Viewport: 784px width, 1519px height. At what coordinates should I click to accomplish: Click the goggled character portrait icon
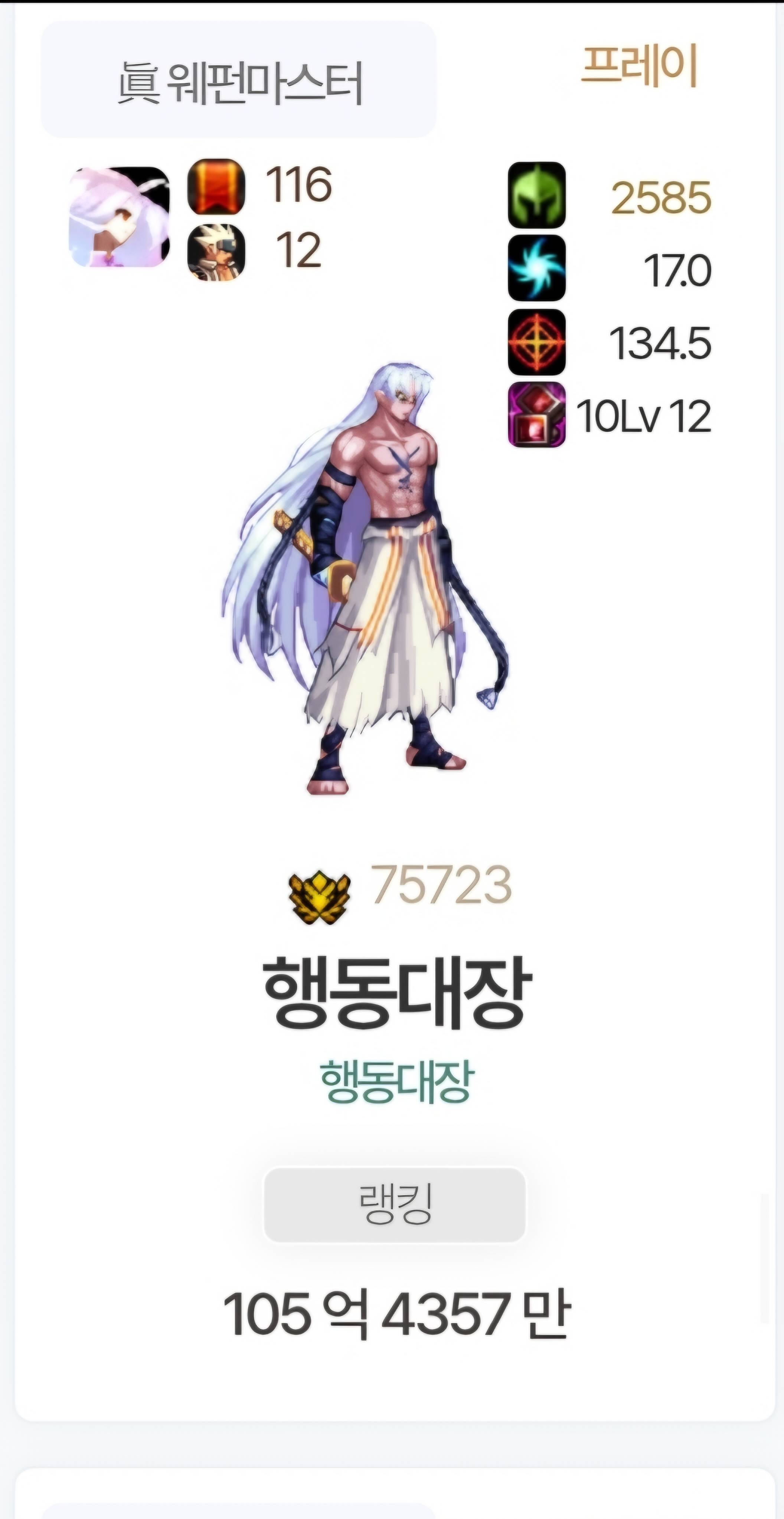216,252
